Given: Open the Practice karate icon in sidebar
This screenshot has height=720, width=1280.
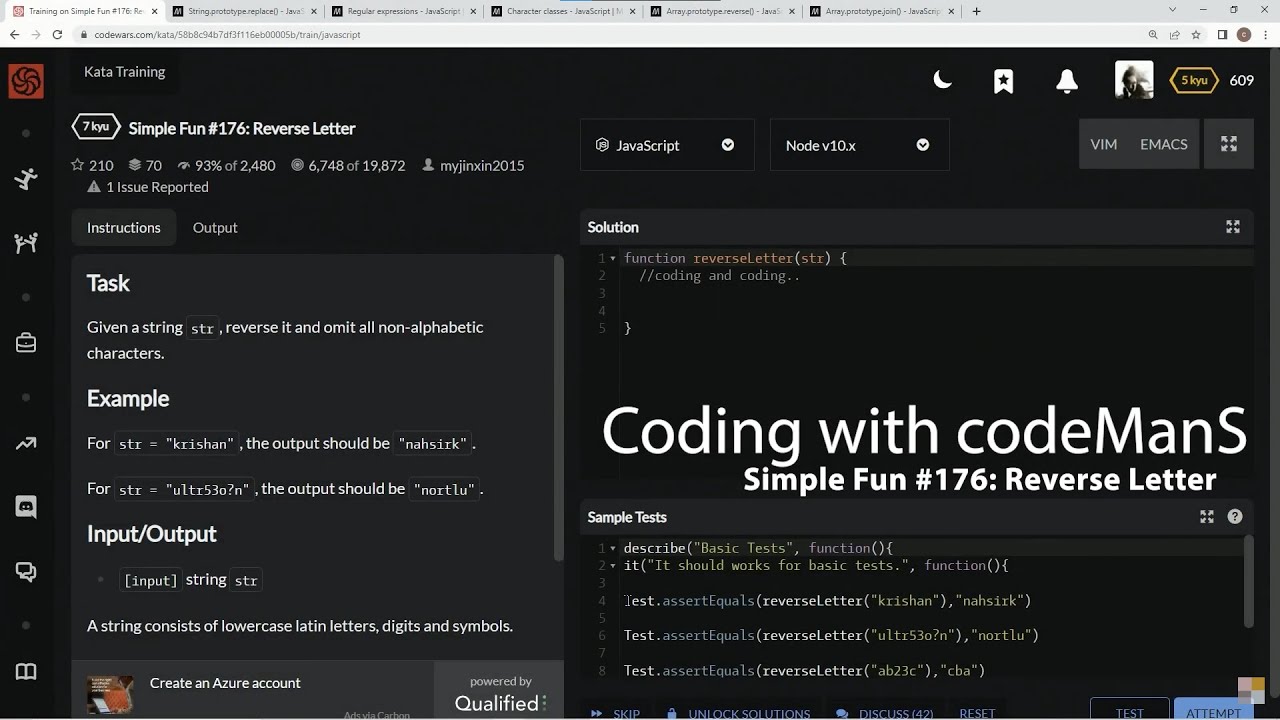Looking at the screenshot, I should pos(26,179).
